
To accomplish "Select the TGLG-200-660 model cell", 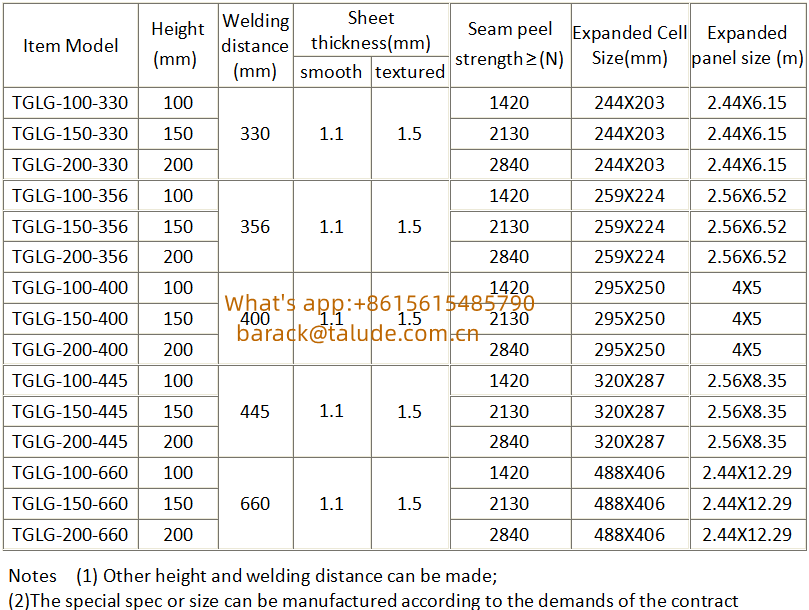I will [x=70, y=535].
